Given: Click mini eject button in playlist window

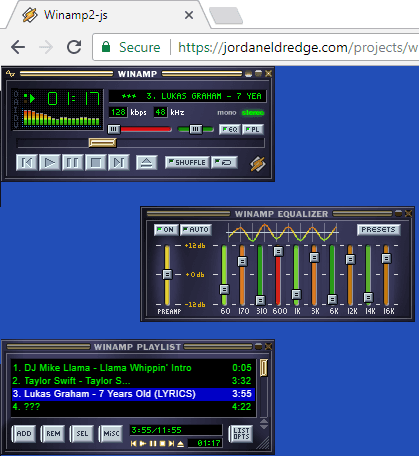Looking at the screenshot, I should pos(180,444).
